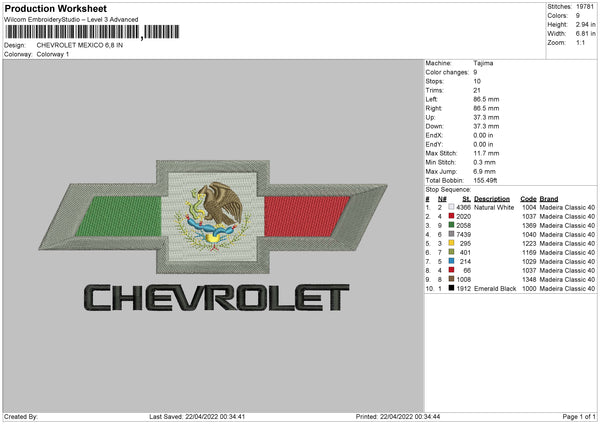This screenshot has width=600, height=424.
Task: Select the red swatch beside stitch count 2020
Action: (x=452, y=216)
